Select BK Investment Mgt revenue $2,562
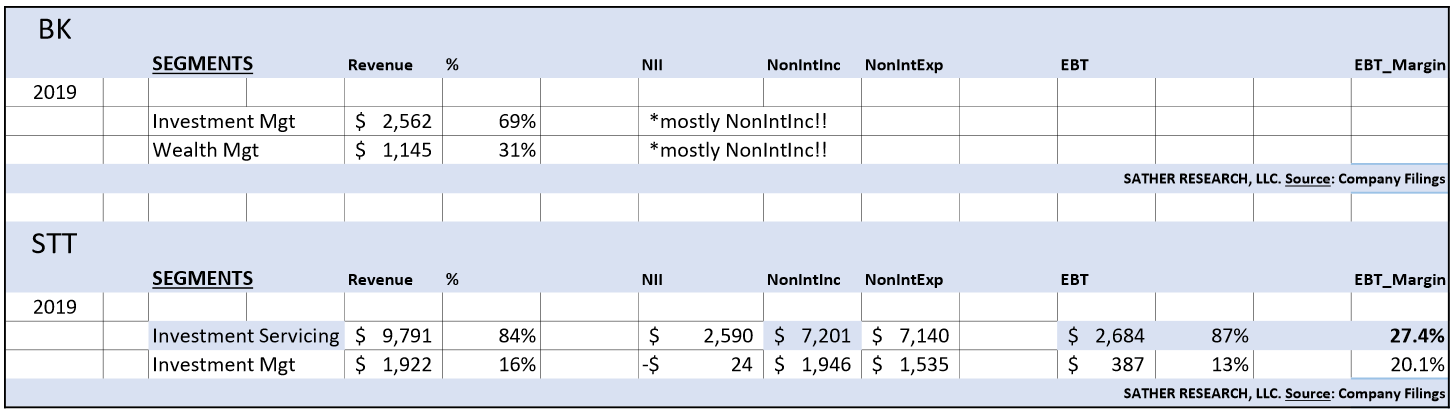Image resolution: width=1454 pixels, height=413 pixels. point(393,122)
